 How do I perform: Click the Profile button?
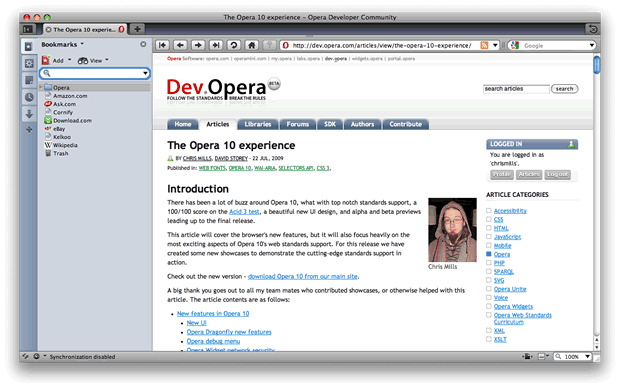502,174
